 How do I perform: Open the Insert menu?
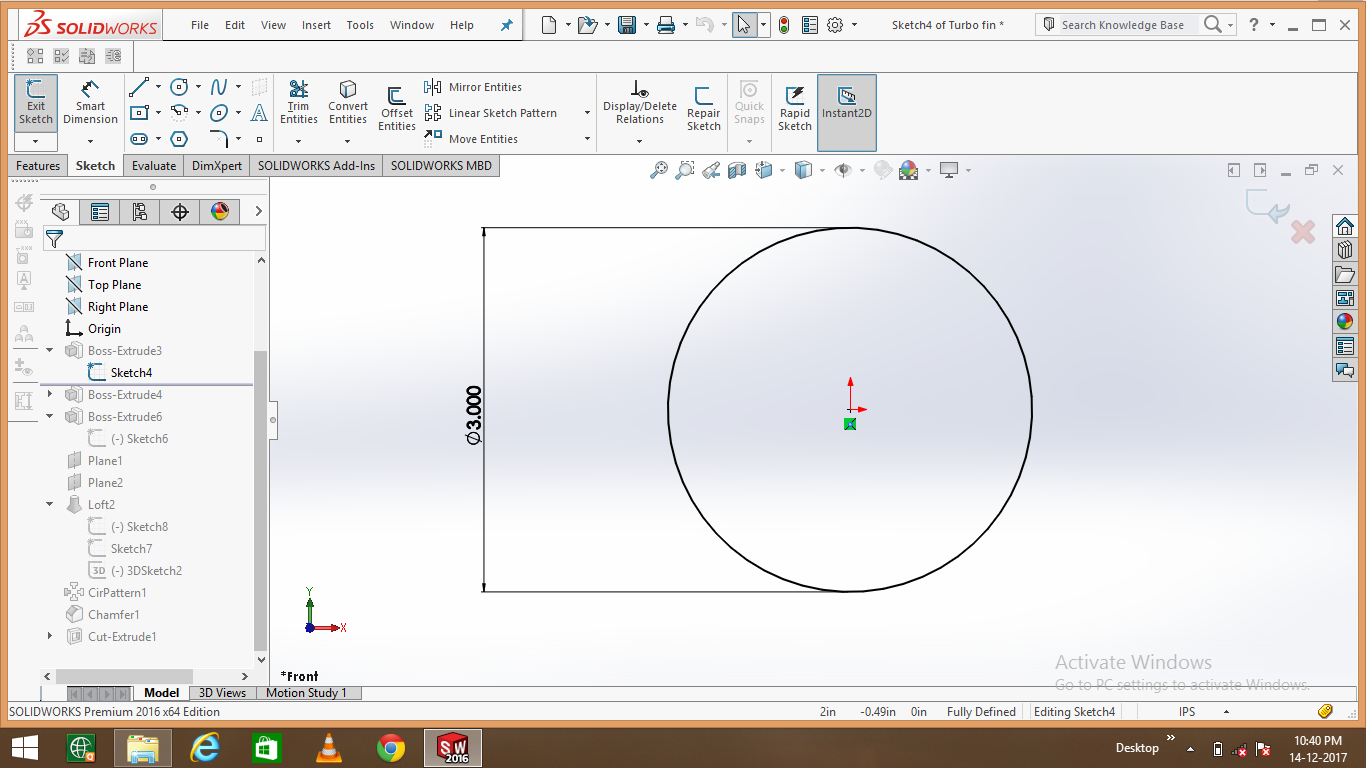tap(316, 25)
